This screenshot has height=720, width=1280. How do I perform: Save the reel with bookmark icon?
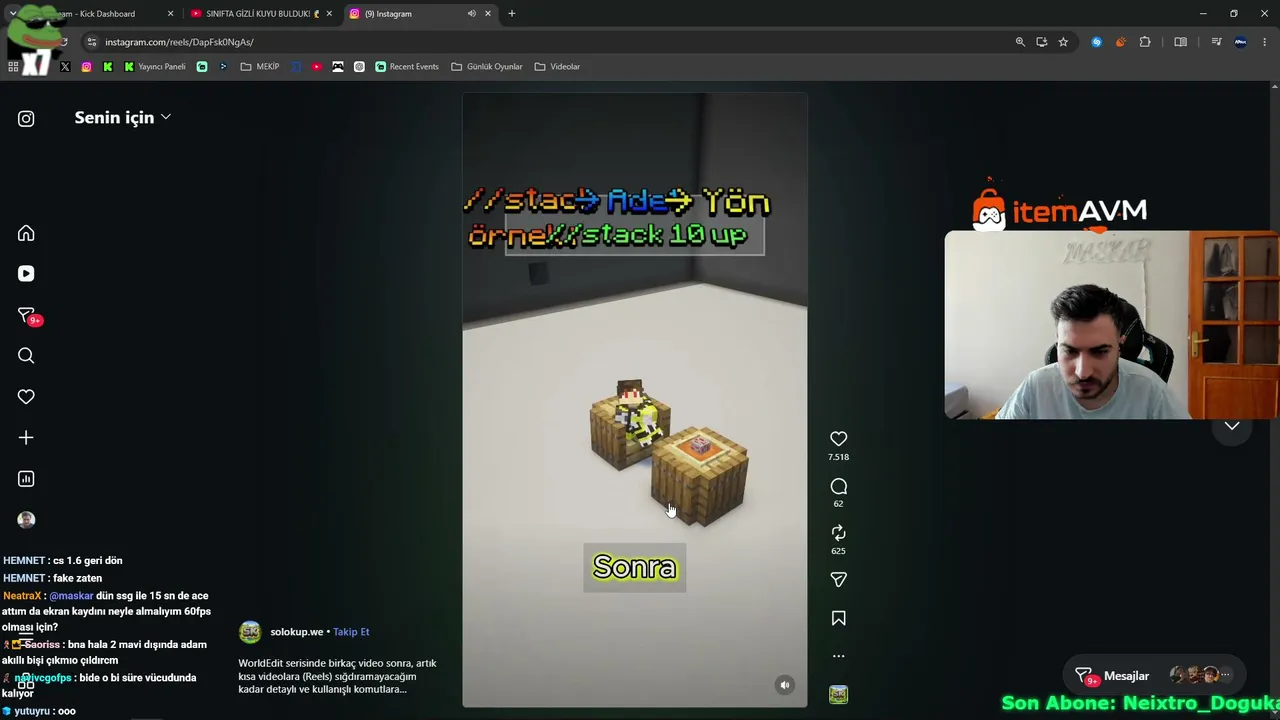pyautogui.click(x=838, y=619)
